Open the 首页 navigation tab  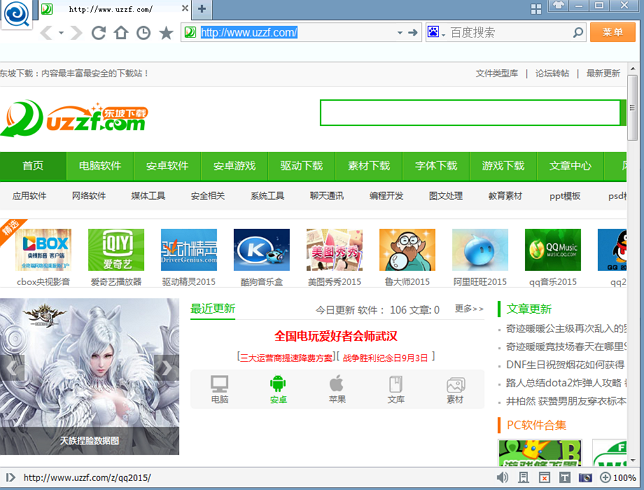33,166
